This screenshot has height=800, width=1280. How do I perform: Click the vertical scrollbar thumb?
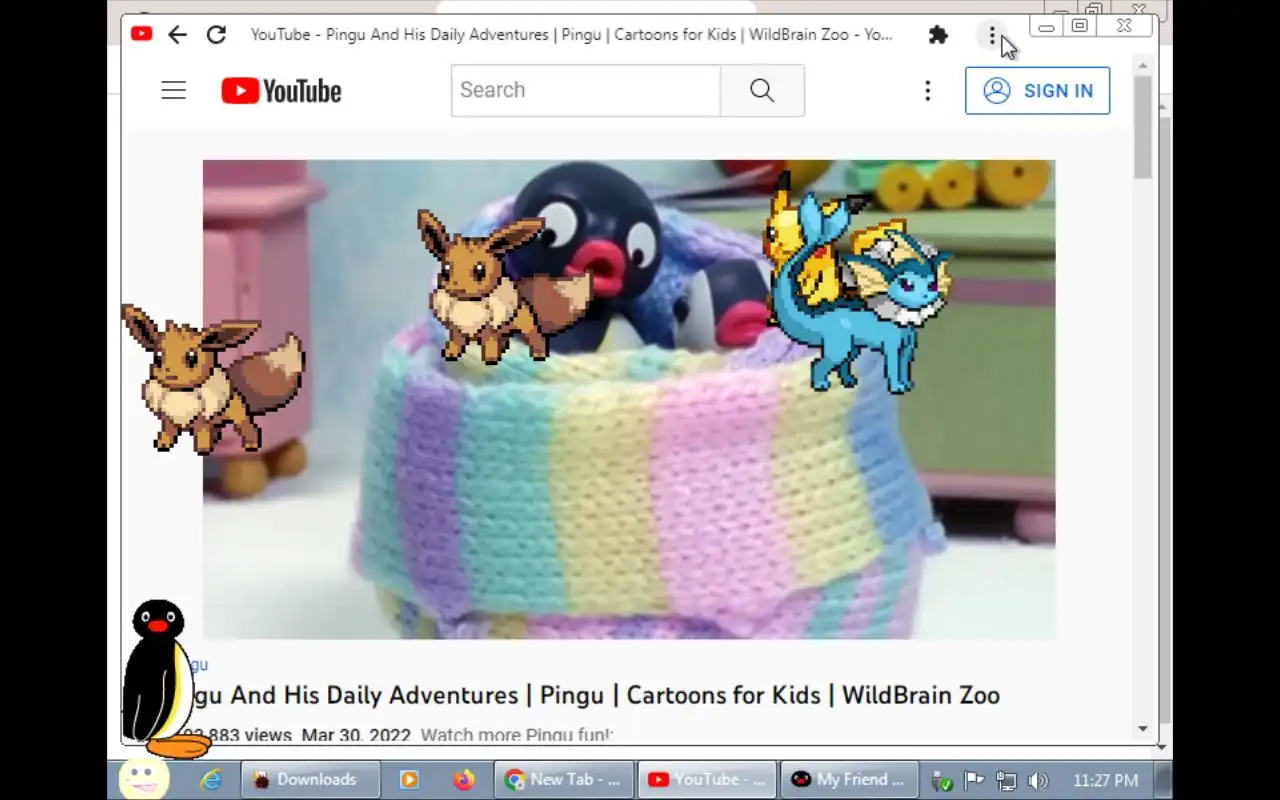[1143, 127]
